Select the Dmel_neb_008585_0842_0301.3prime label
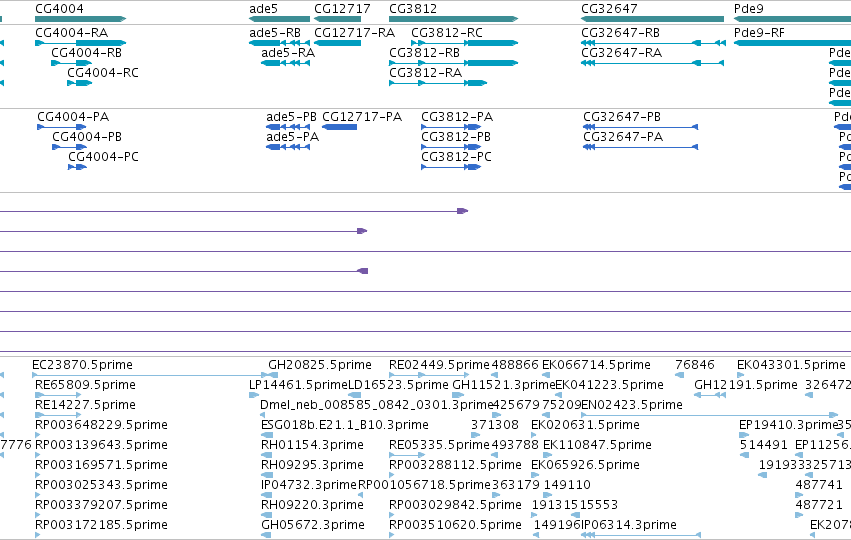This screenshot has height=540, width=851. [x=376, y=405]
